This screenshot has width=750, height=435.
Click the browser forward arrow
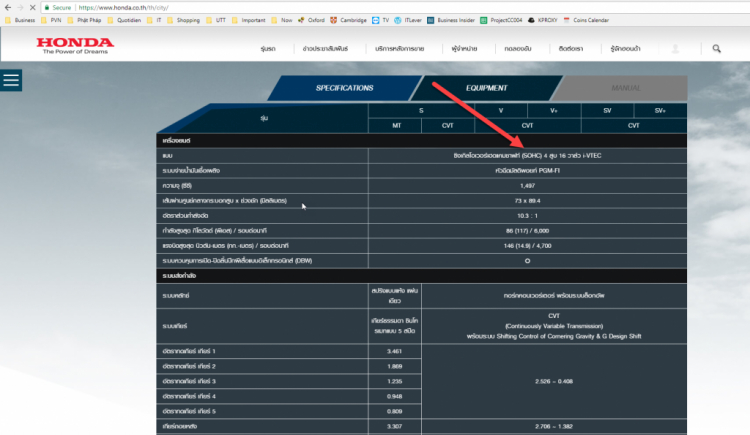point(20,8)
